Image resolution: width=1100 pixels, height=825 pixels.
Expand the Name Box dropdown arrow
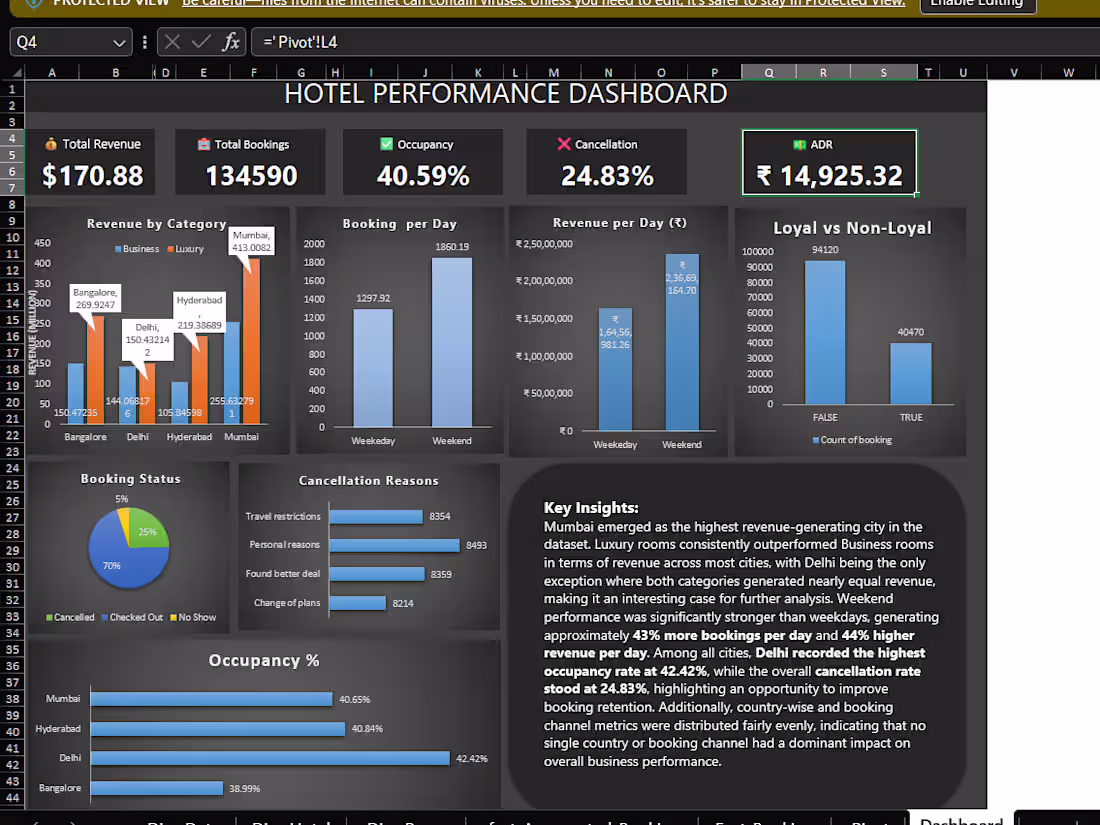(x=119, y=43)
